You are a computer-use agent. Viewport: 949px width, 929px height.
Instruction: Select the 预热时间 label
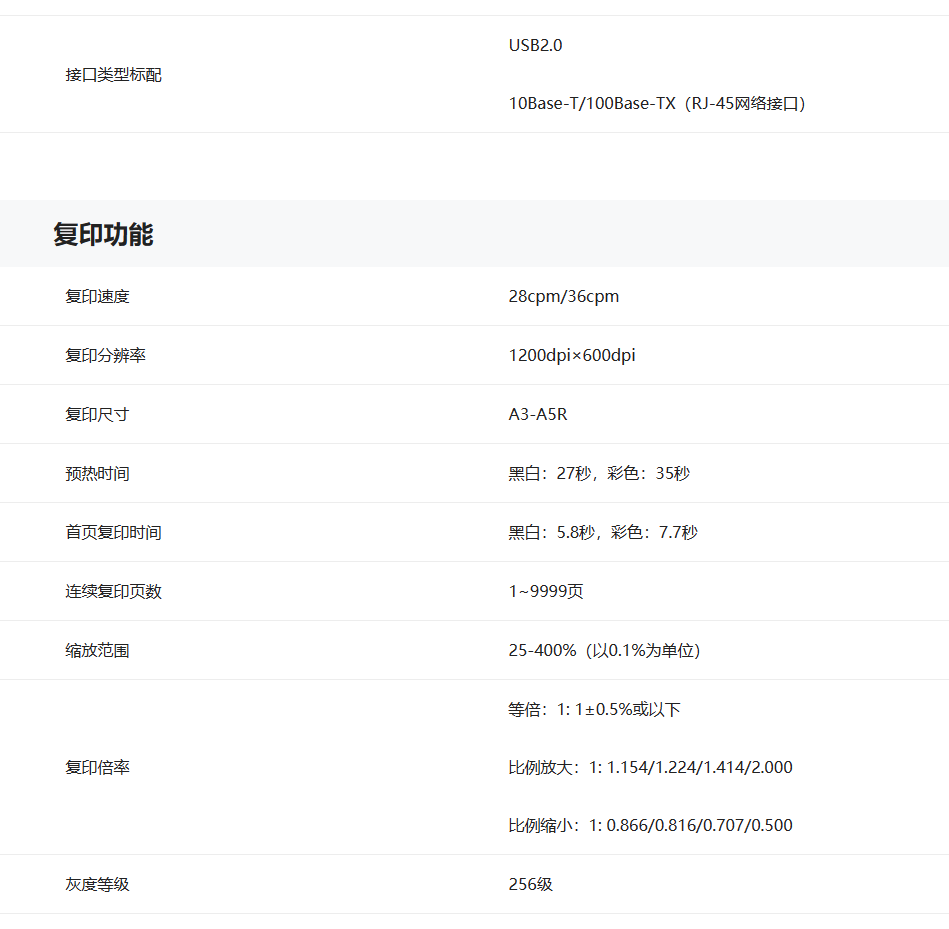(97, 473)
